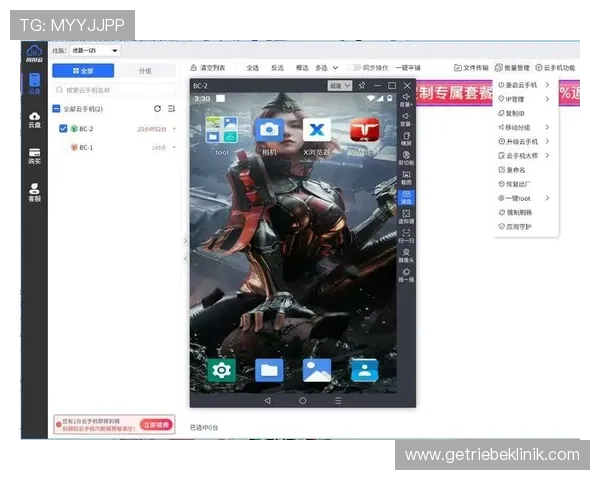Open the 线路 line selection dropdown
Image resolution: width=600 pixels, height=480 pixels.
(95, 51)
